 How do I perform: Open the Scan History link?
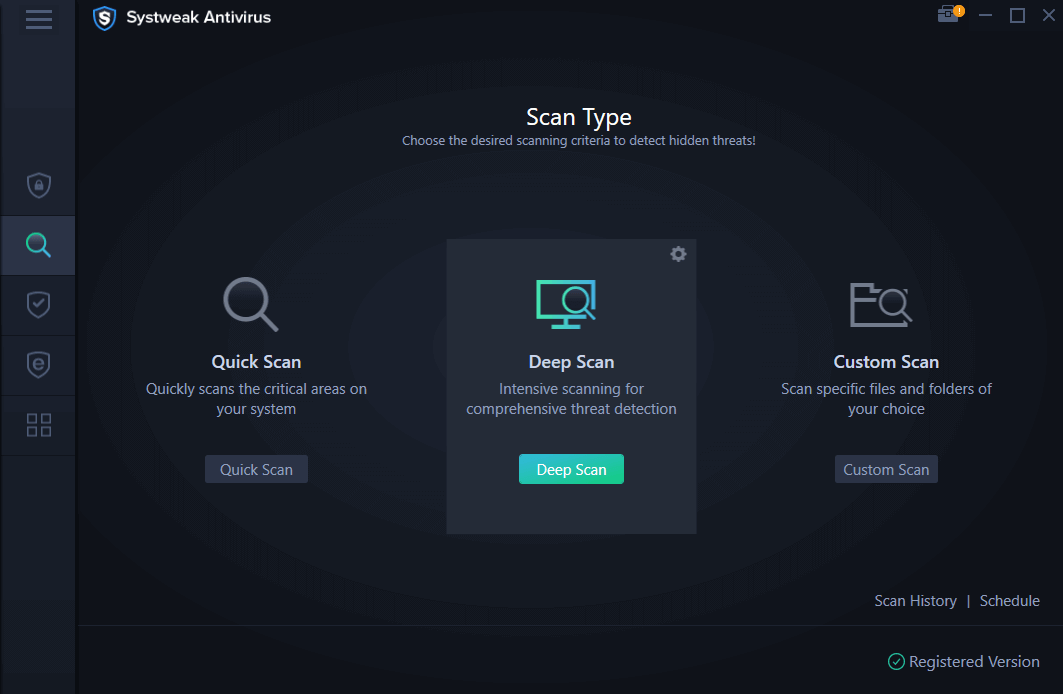(x=915, y=600)
